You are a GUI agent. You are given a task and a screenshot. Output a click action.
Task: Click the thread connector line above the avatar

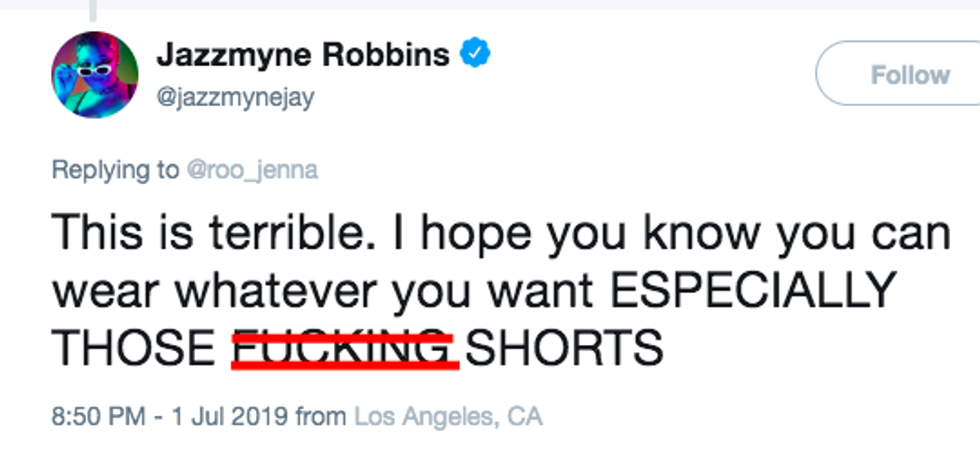coord(94,10)
